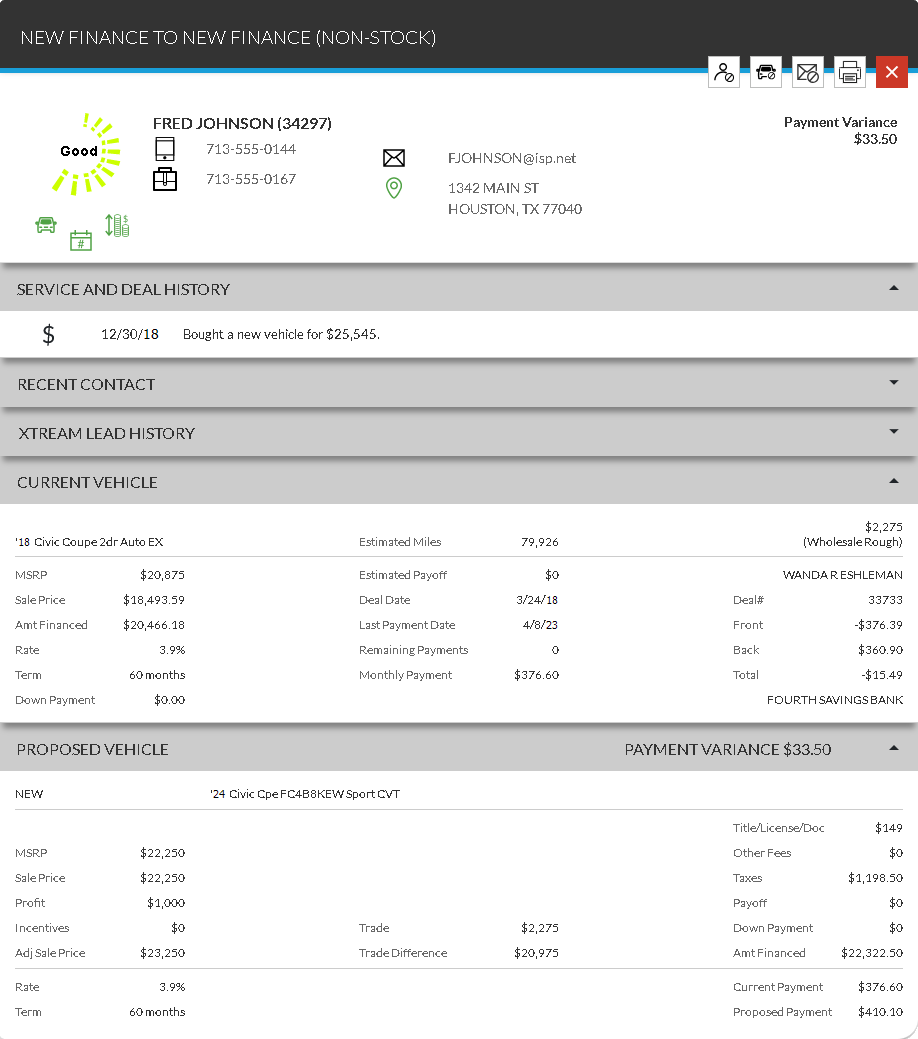Click the work briefcase phone icon
918x1039 pixels.
(x=165, y=180)
